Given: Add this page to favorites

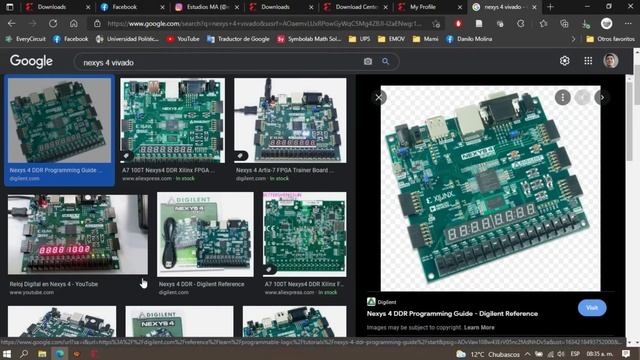Looking at the screenshot, I should coord(436,24).
